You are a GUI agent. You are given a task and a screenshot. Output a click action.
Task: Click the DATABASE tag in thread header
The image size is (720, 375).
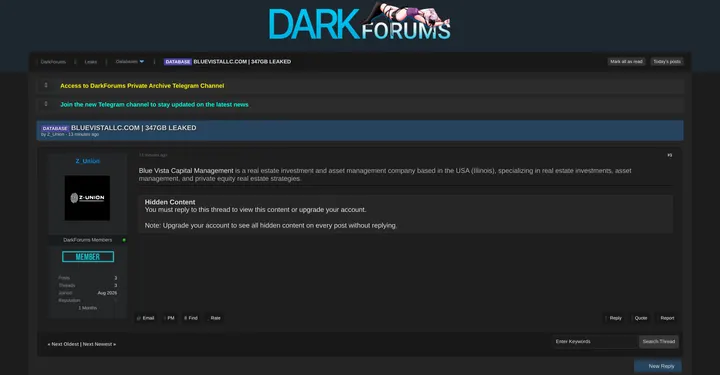coord(55,129)
